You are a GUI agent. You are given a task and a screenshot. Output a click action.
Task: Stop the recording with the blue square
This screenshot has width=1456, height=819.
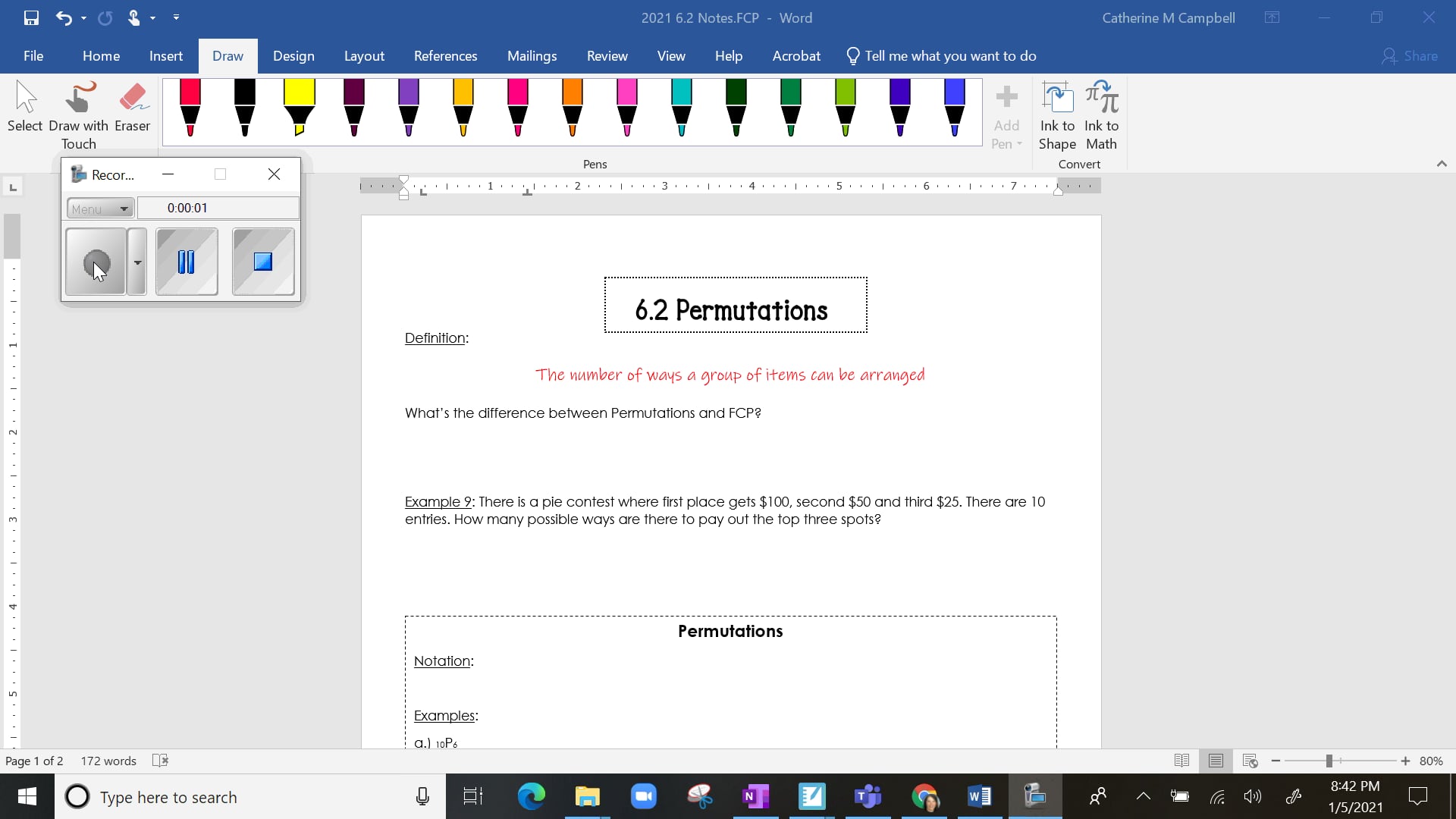coord(262,262)
